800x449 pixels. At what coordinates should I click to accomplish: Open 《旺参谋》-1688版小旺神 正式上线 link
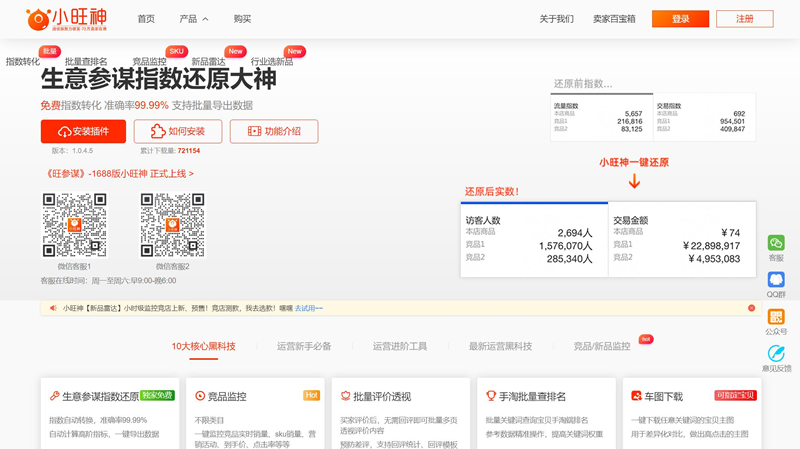(119, 173)
